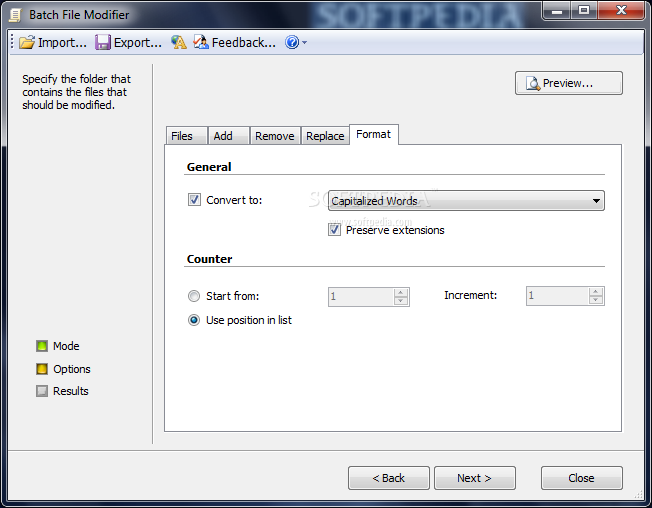Click the green Mode step indicator
This screenshot has width=652, height=508.
tap(42, 346)
